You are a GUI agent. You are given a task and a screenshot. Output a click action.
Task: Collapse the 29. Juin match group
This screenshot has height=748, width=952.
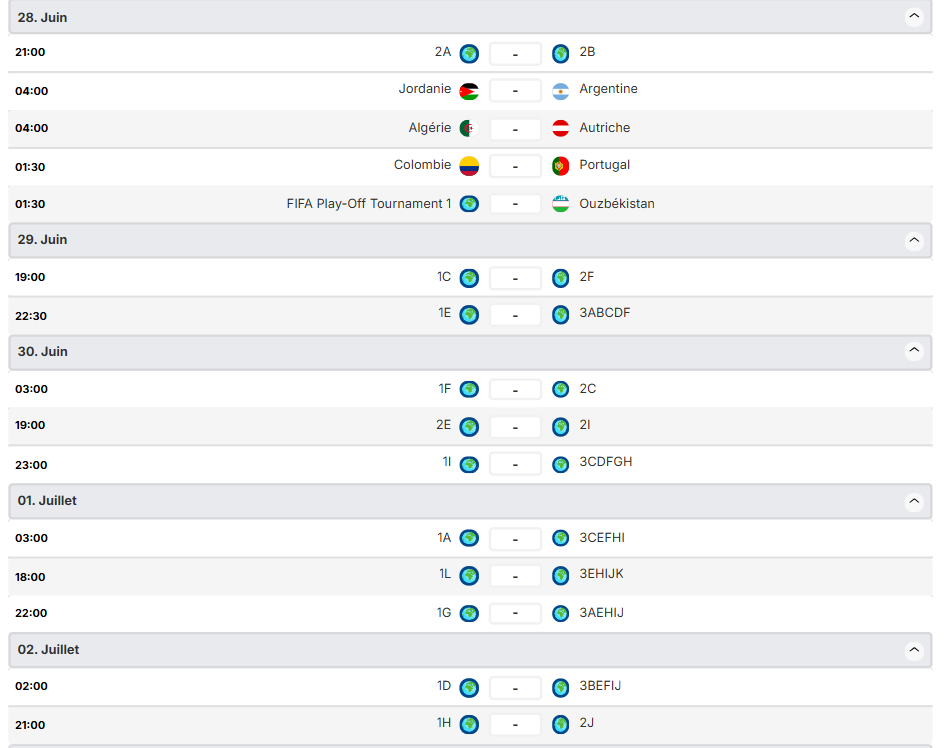[913, 241]
